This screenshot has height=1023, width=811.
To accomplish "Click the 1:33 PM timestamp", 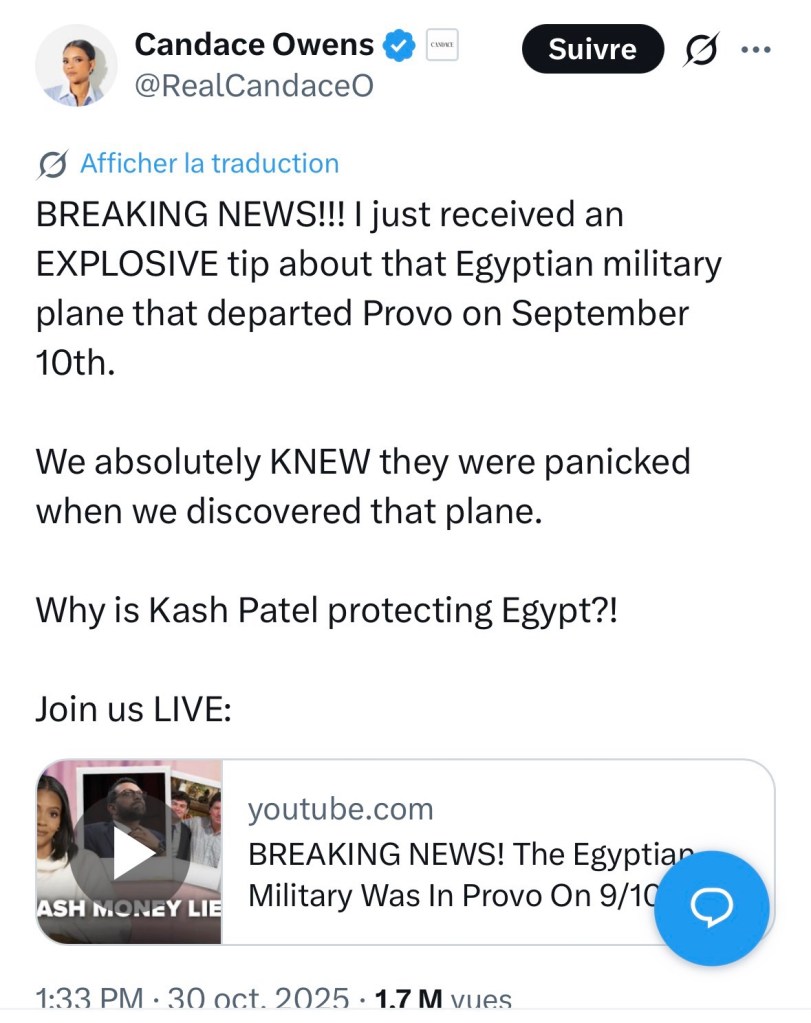I will (x=90, y=1000).
